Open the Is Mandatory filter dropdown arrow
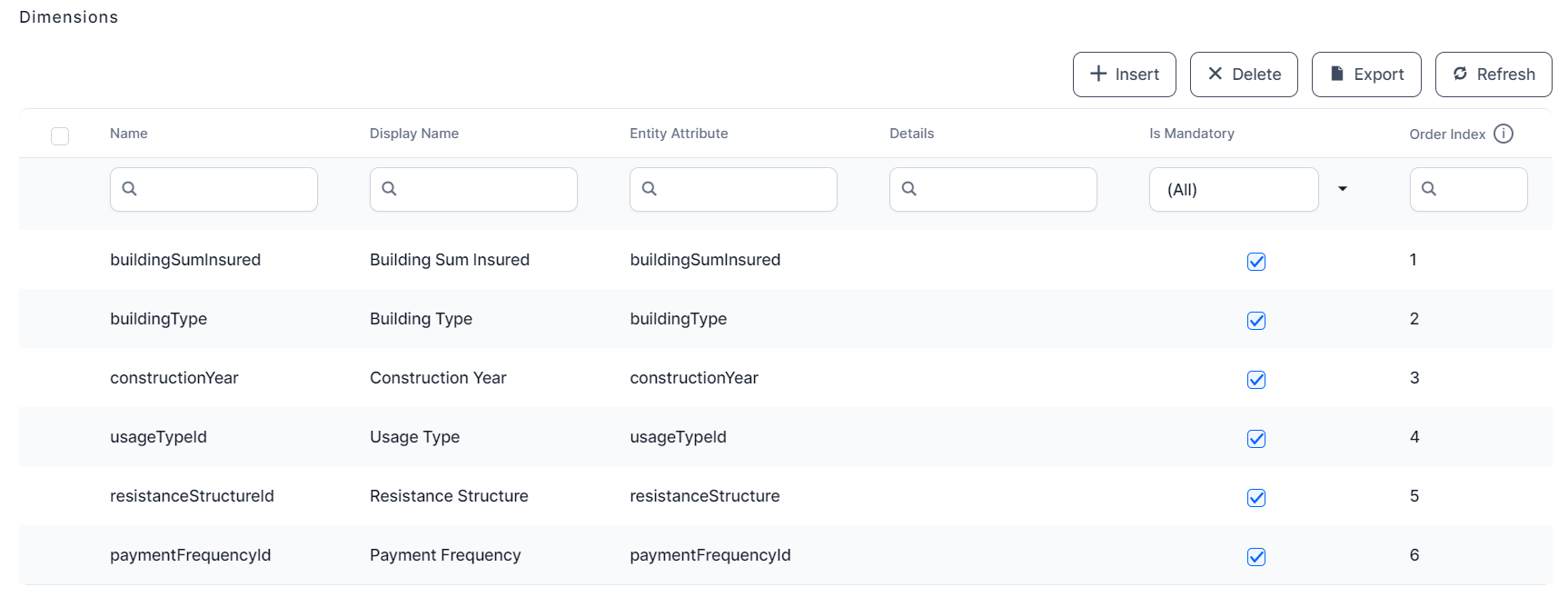This screenshot has width=1568, height=597. click(x=1342, y=189)
